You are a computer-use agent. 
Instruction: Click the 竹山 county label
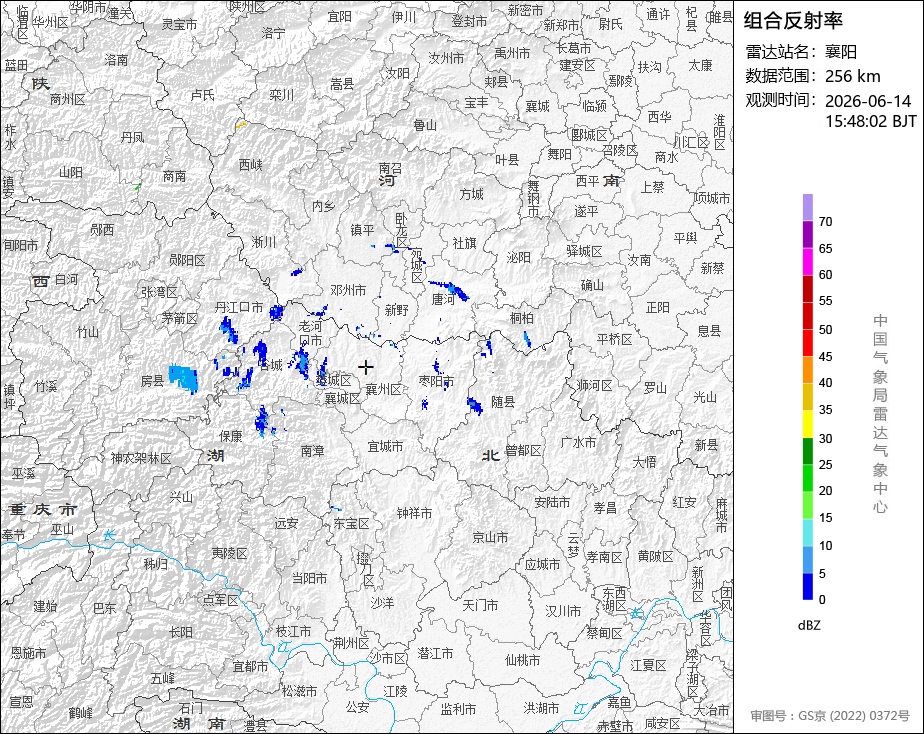coord(88,333)
